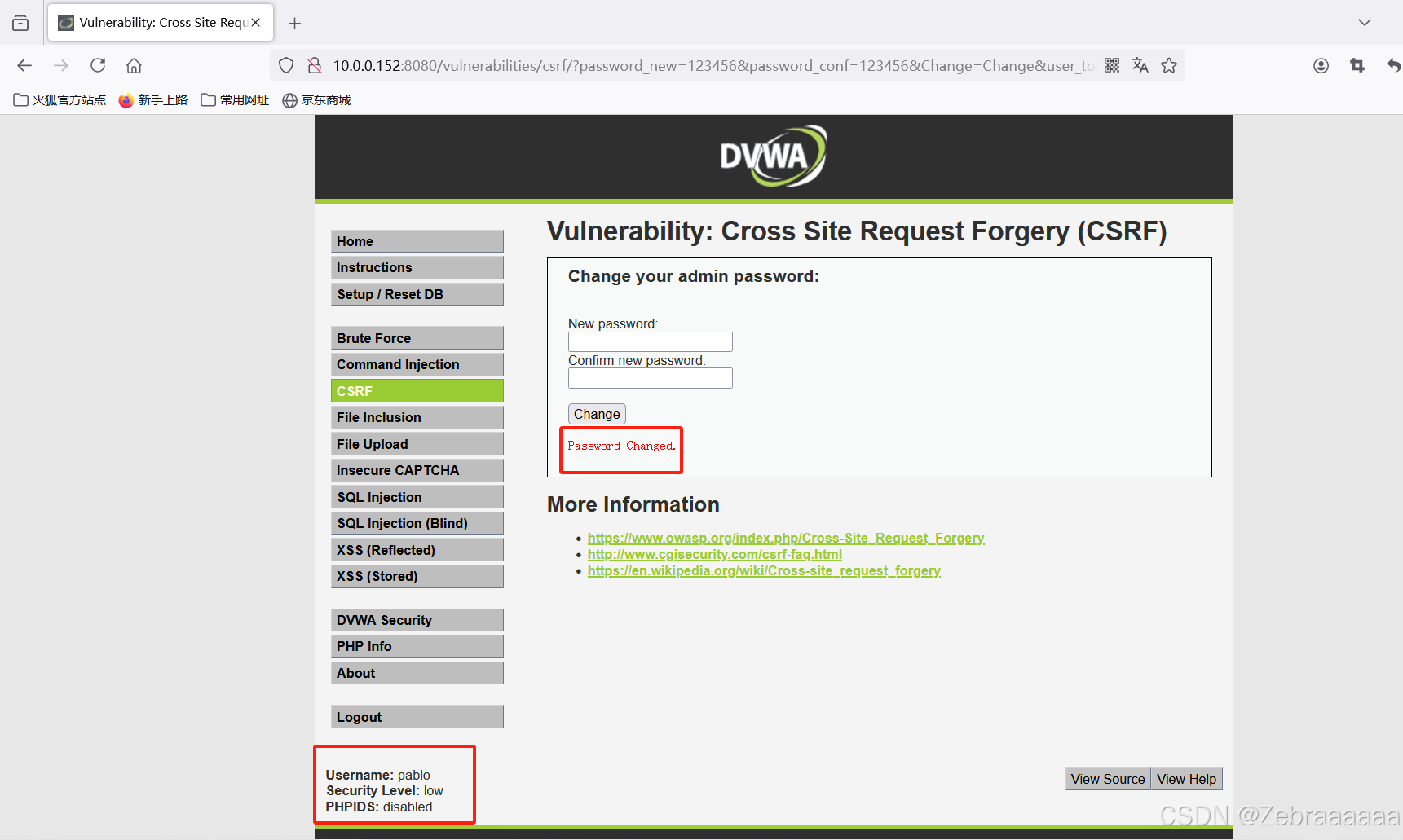Open File Upload page
Screen dimensions: 1403x840
[x=417, y=444]
